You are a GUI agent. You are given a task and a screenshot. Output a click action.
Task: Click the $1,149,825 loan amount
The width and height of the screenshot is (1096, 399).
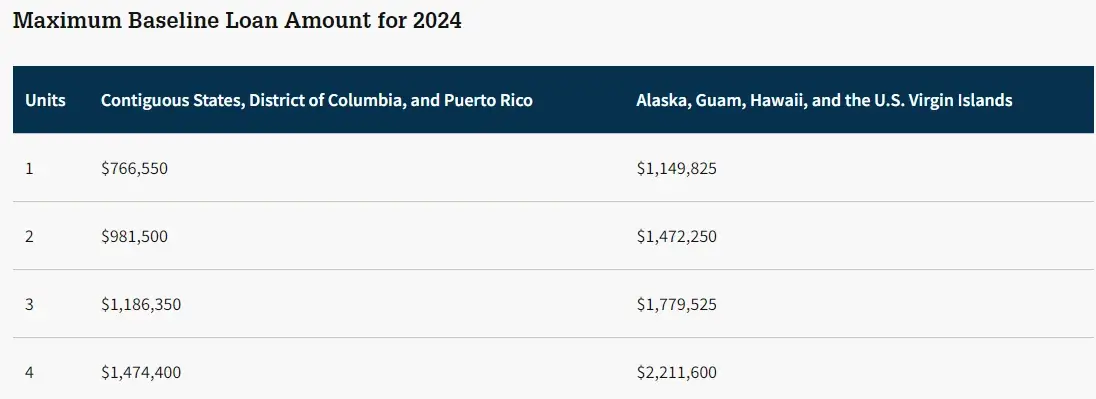pos(677,168)
